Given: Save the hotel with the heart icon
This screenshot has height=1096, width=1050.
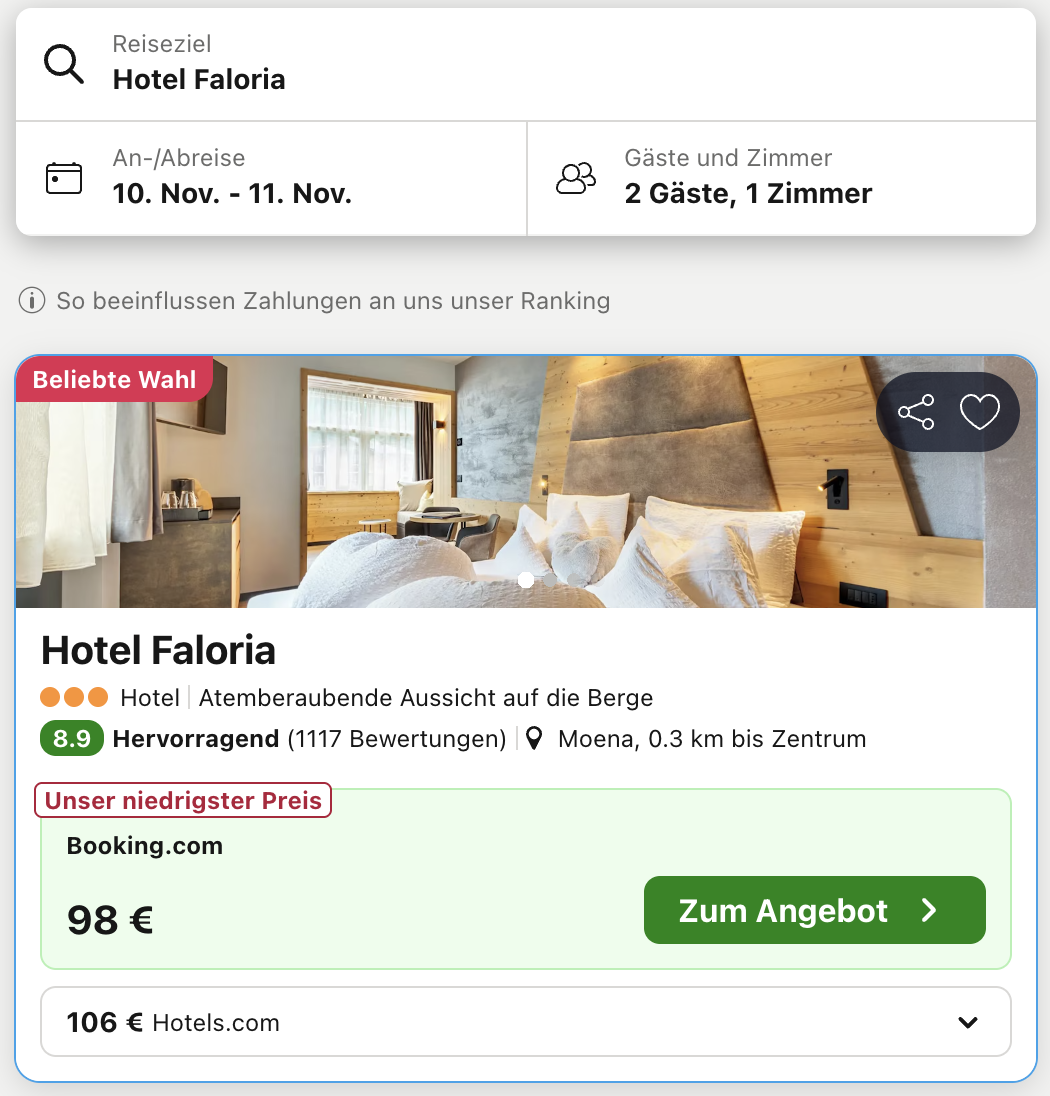Looking at the screenshot, I should tap(979, 412).
